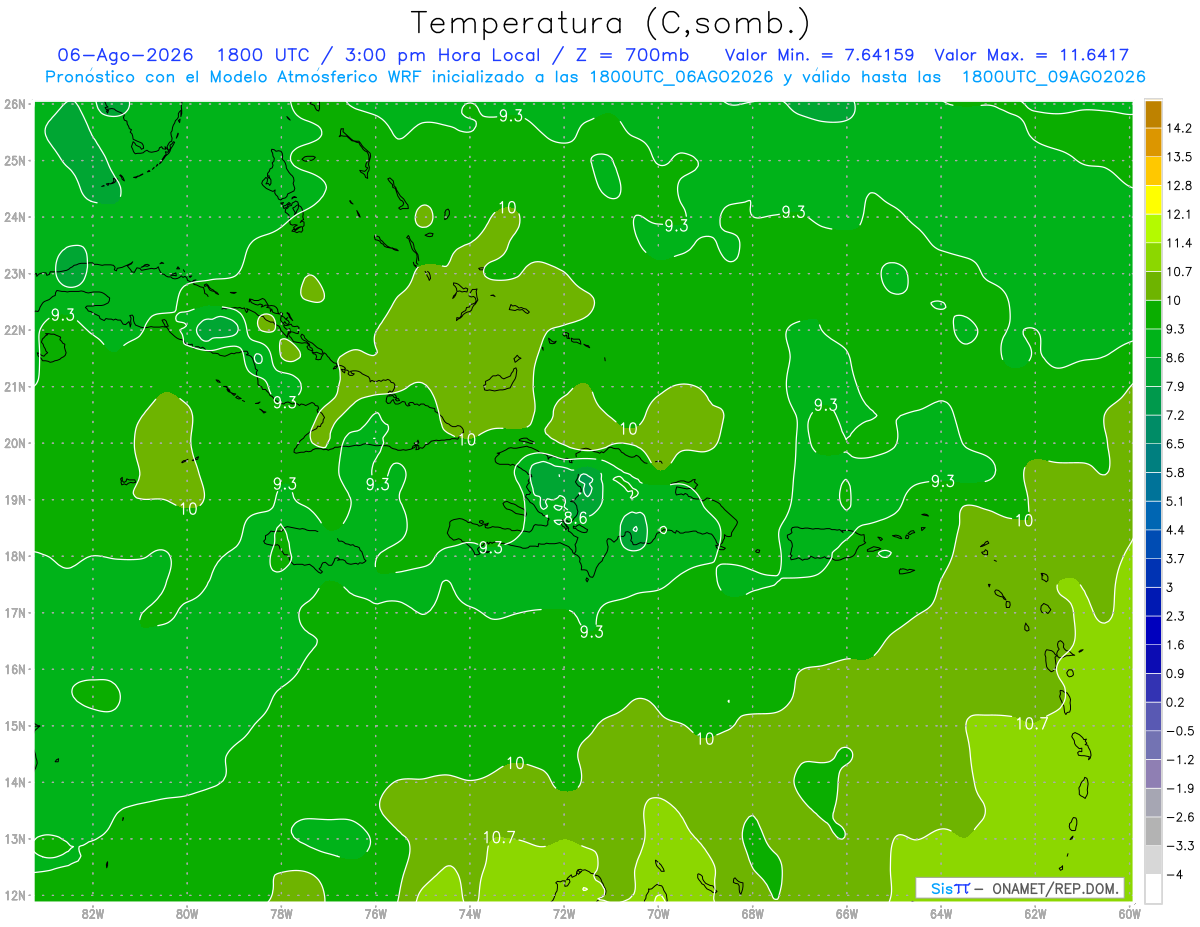This screenshot has height=927, width=1200.
Task: Click the orange swatch above 14.2 on scale
Action: (x=1153, y=114)
